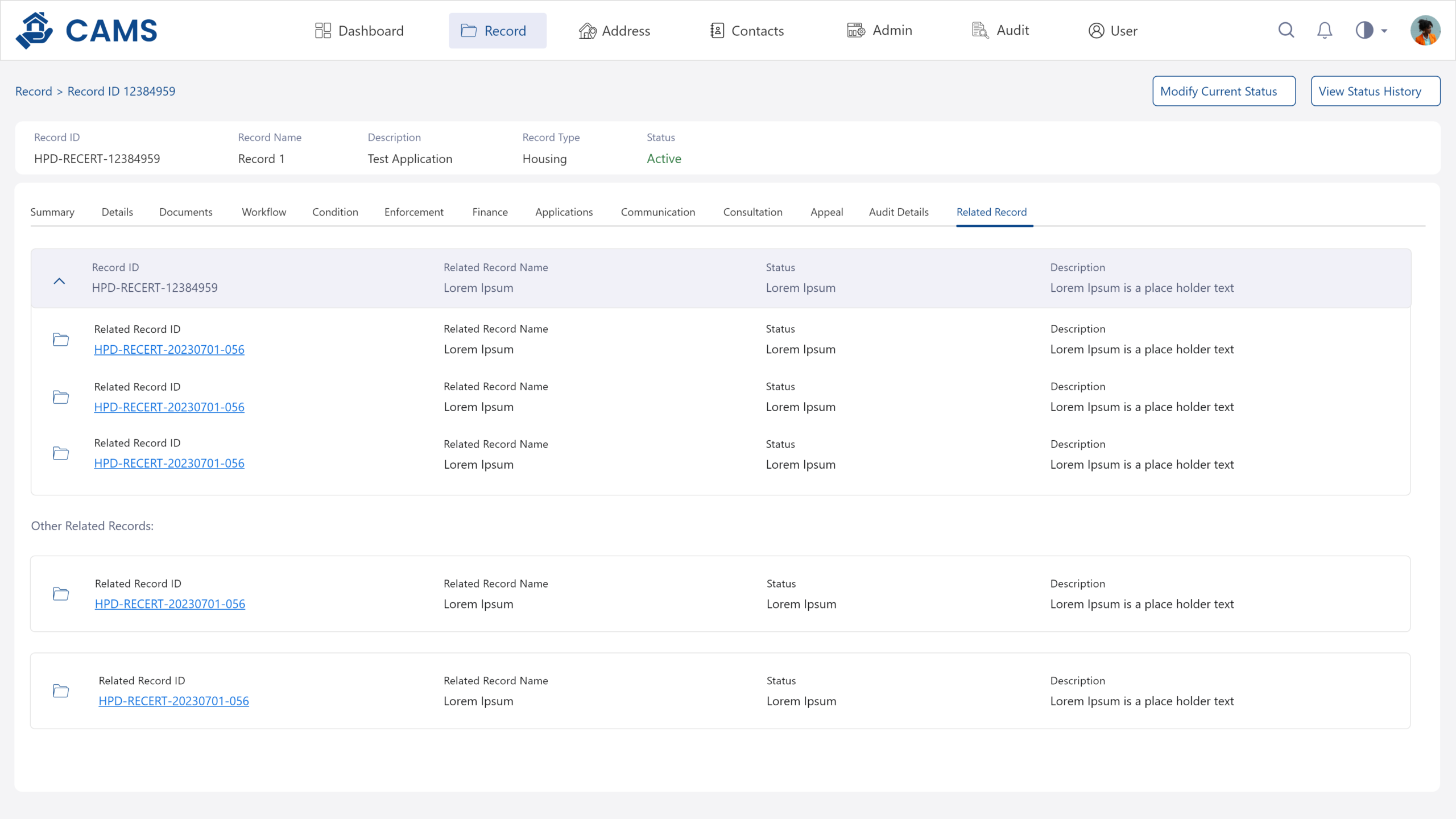Navigate to the Admin section

[879, 31]
